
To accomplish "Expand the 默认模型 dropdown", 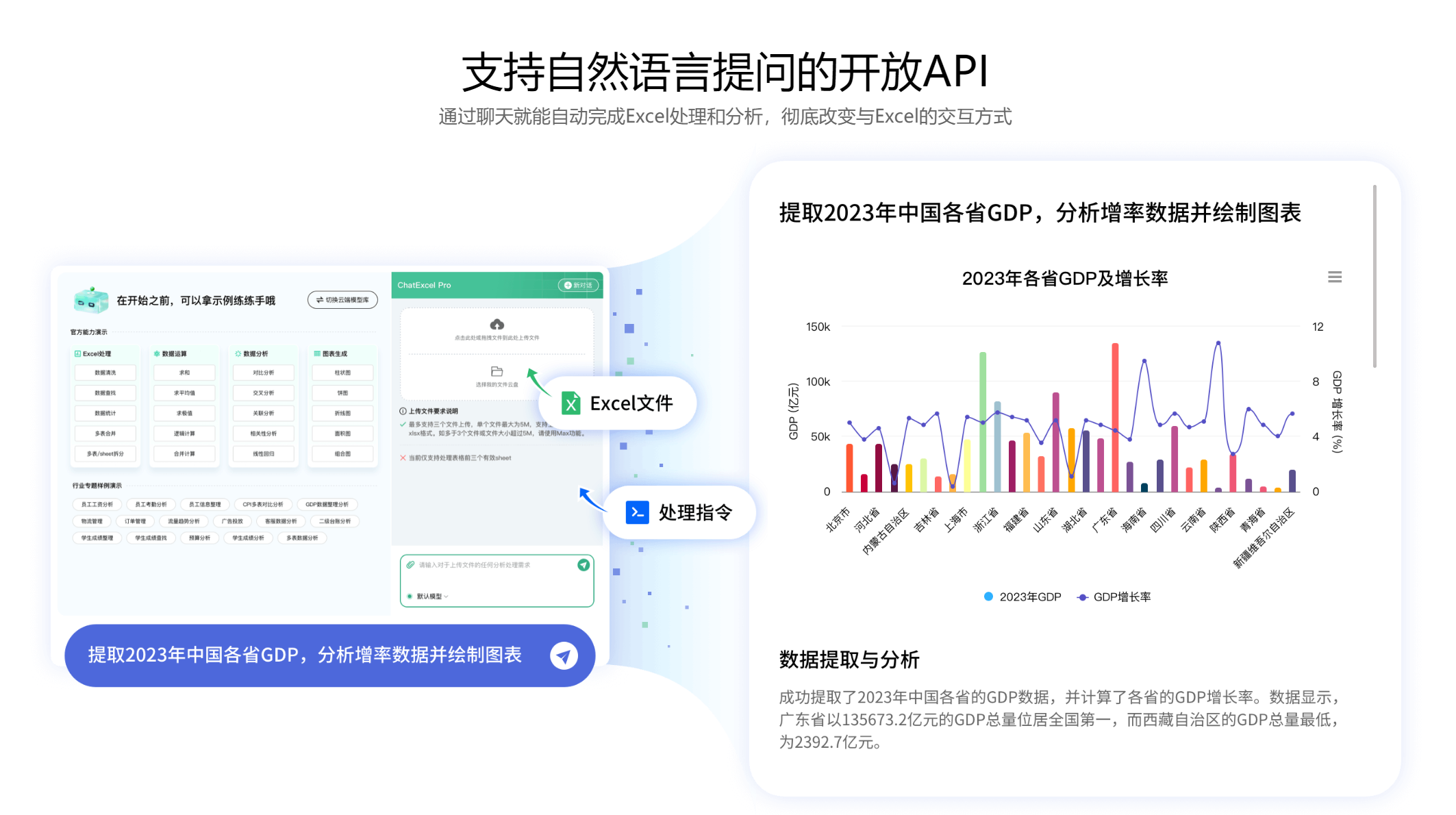I will tap(445, 596).
